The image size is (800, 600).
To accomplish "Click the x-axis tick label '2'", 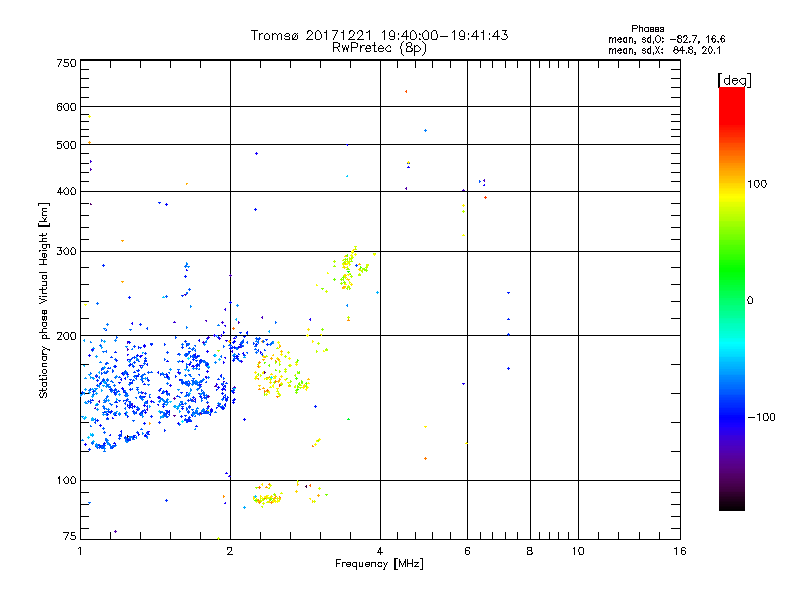I will (230, 551).
